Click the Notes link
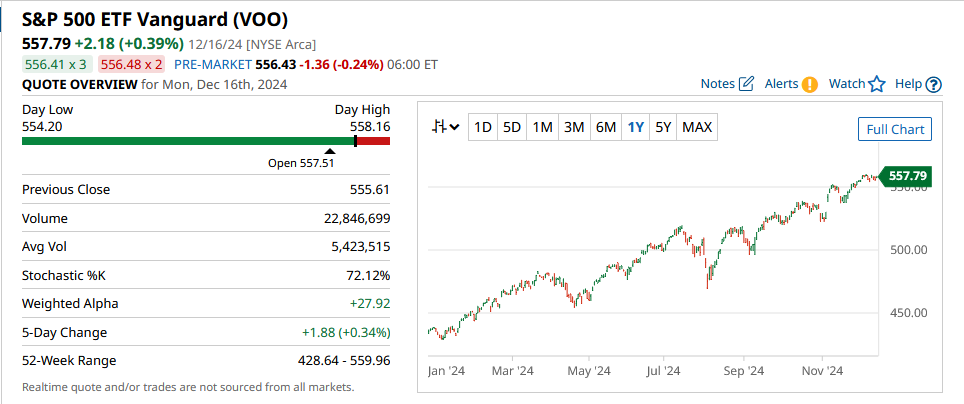The image size is (964, 404). (717, 84)
